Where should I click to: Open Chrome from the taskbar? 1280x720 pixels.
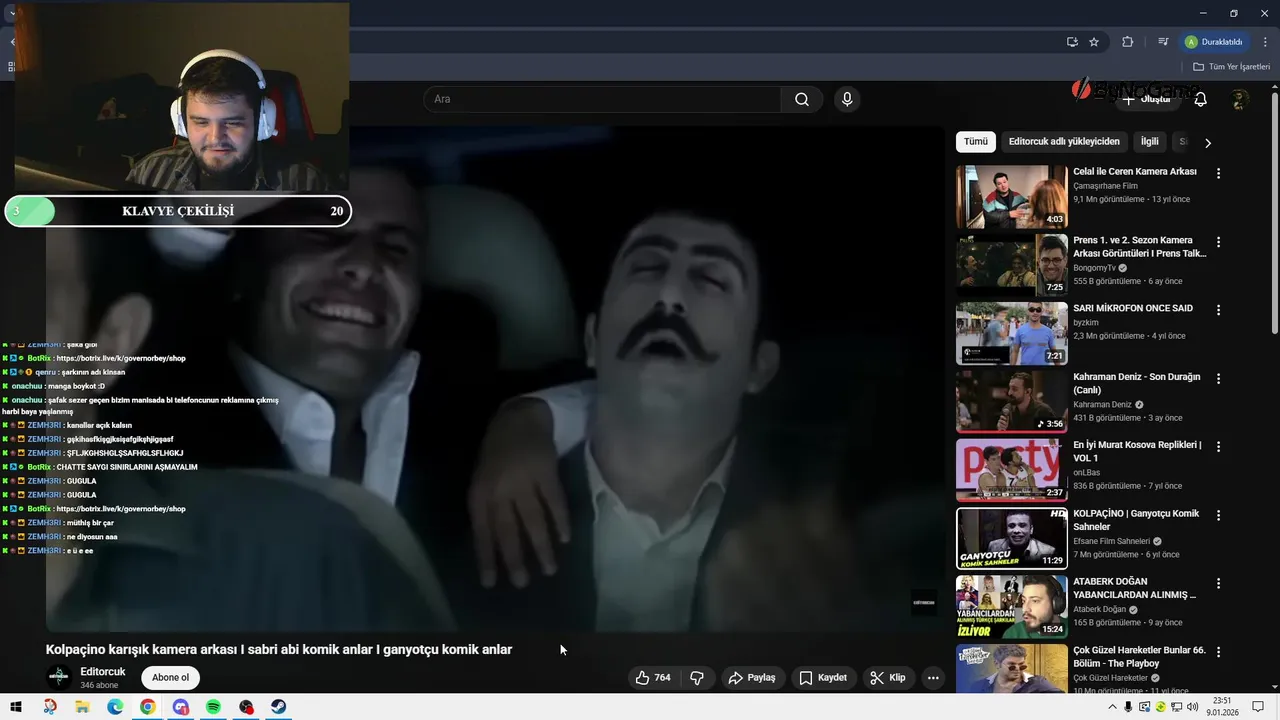(x=148, y=707)
